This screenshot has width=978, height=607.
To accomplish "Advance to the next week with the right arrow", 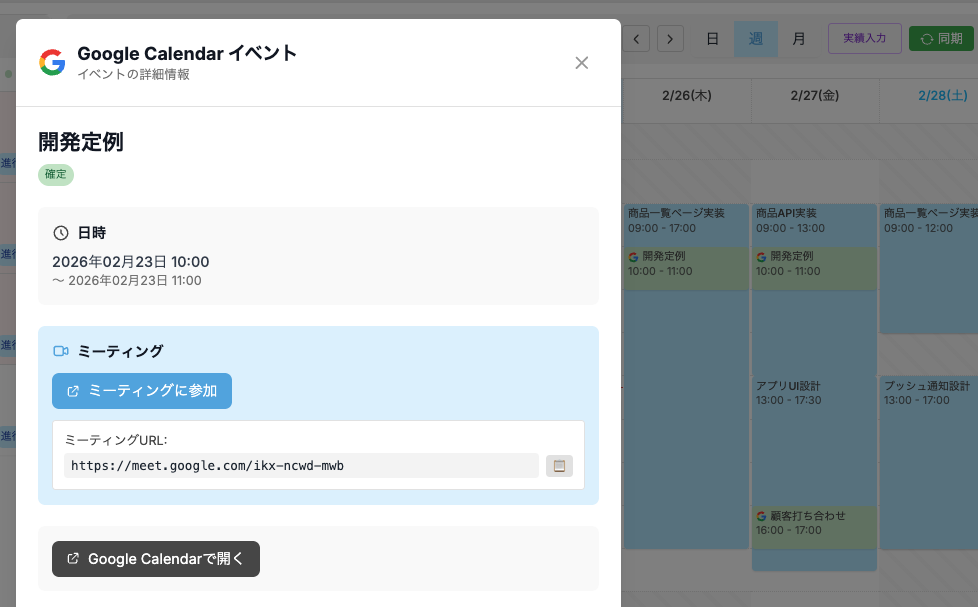I will point(668,38).
